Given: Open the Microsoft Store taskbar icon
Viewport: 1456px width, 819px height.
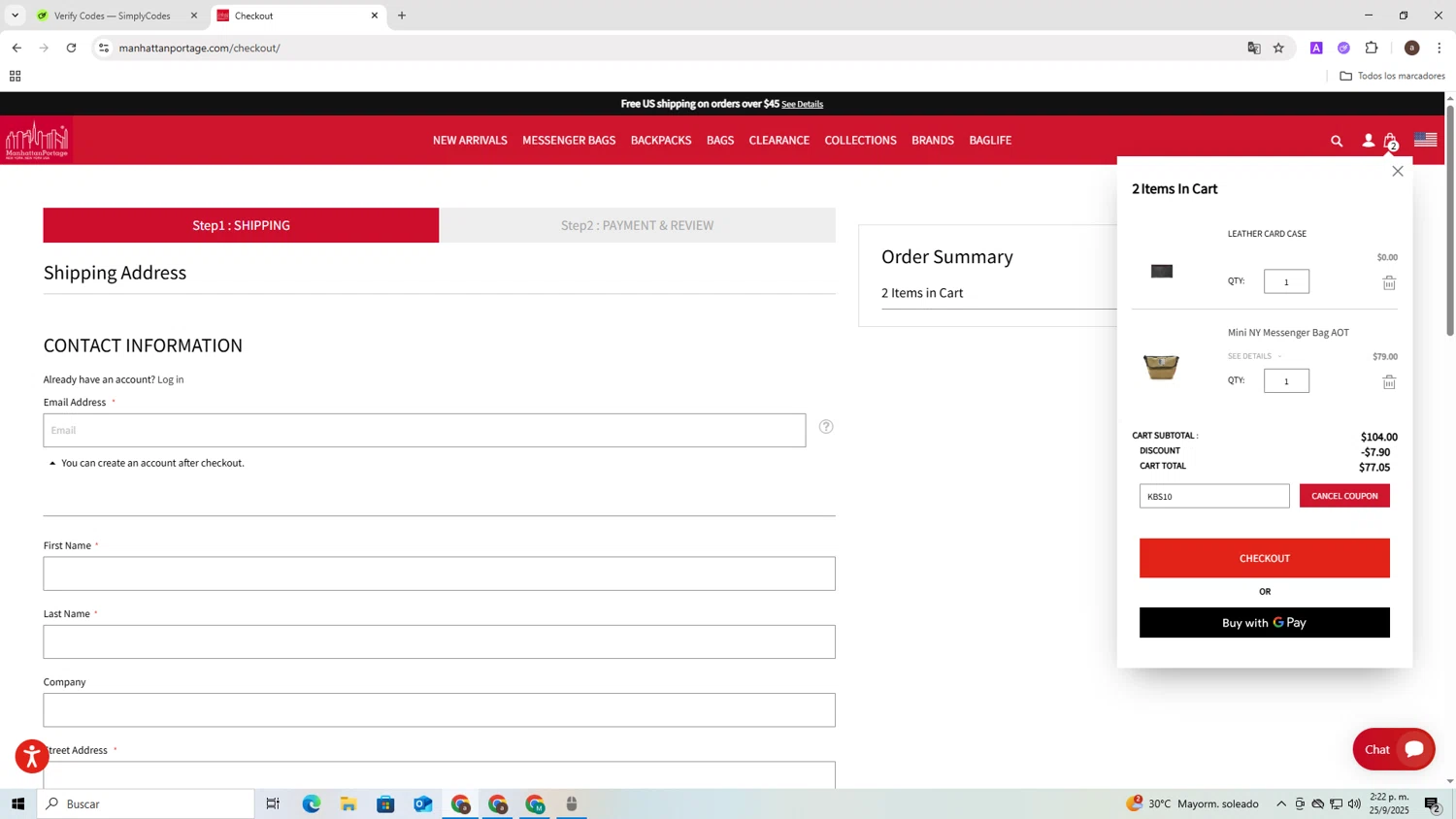Looking at the screenshot, I should tap(385, 803).
